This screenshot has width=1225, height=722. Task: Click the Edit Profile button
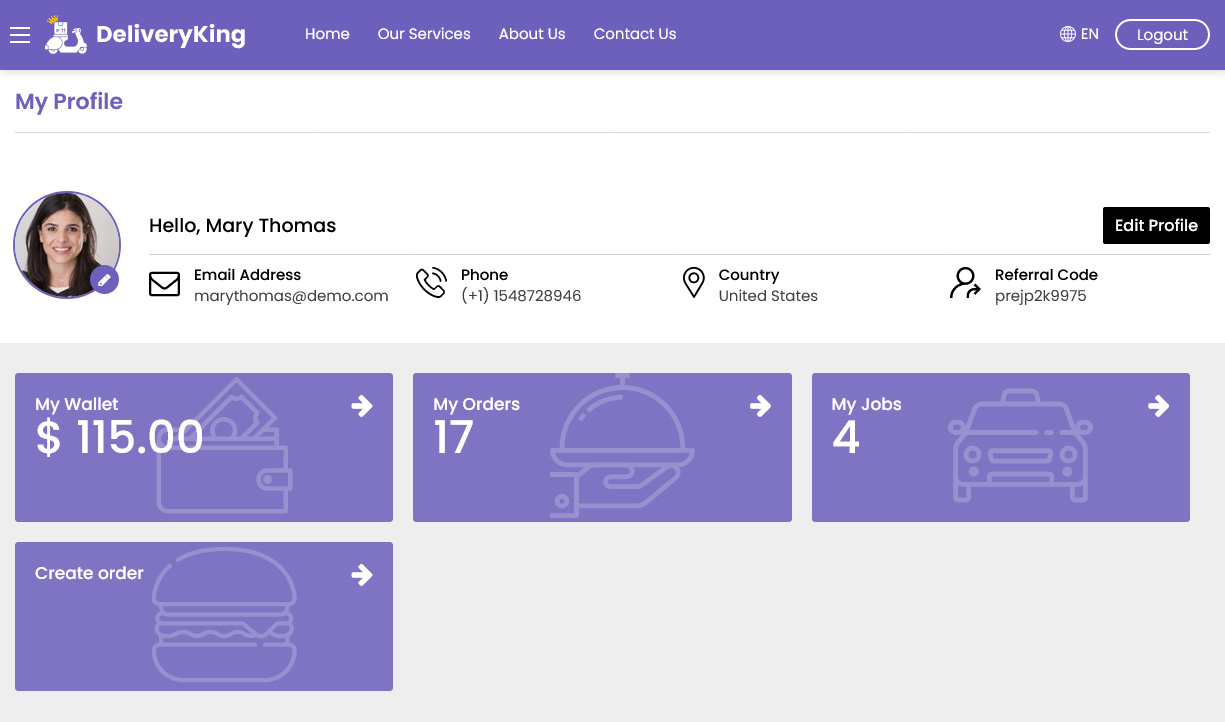[x=1156, y=225]
